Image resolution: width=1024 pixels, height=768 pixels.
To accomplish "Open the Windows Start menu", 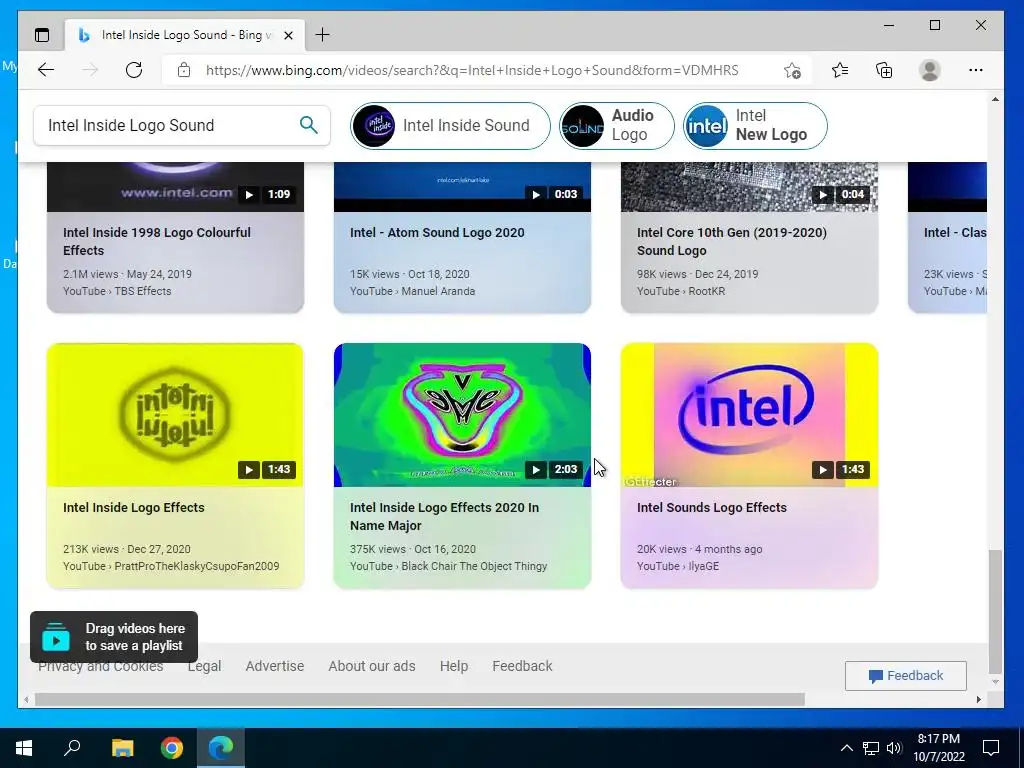I will (x=24, y=748).
